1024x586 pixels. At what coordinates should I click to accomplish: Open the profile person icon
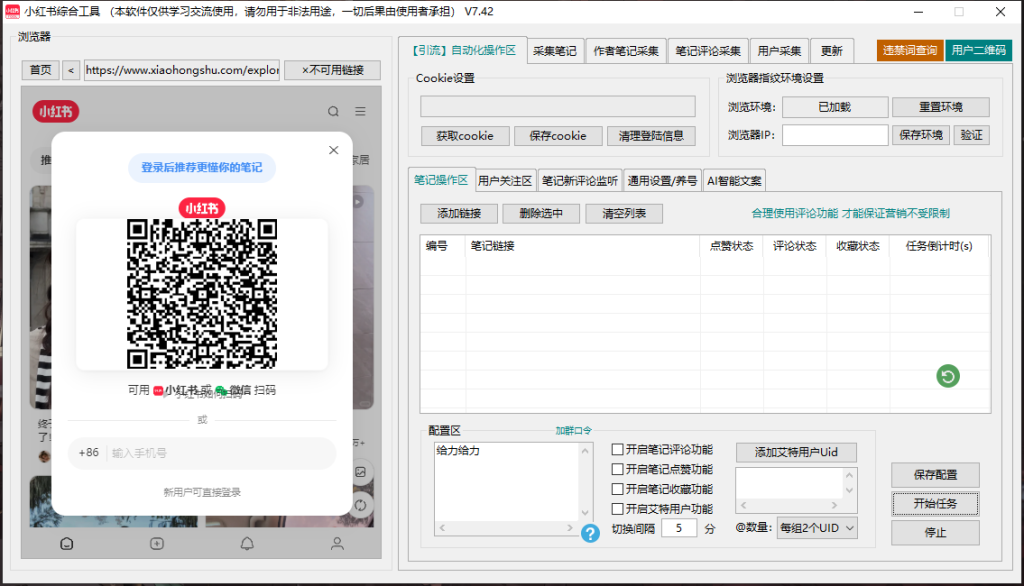336,543
